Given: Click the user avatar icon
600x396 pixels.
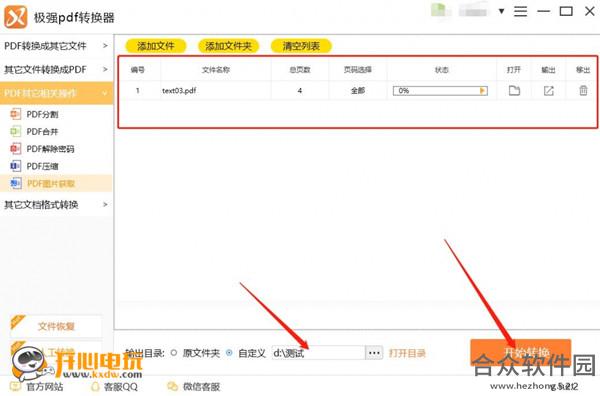Looking at the screenshot, I should click(x=439, y=10).
